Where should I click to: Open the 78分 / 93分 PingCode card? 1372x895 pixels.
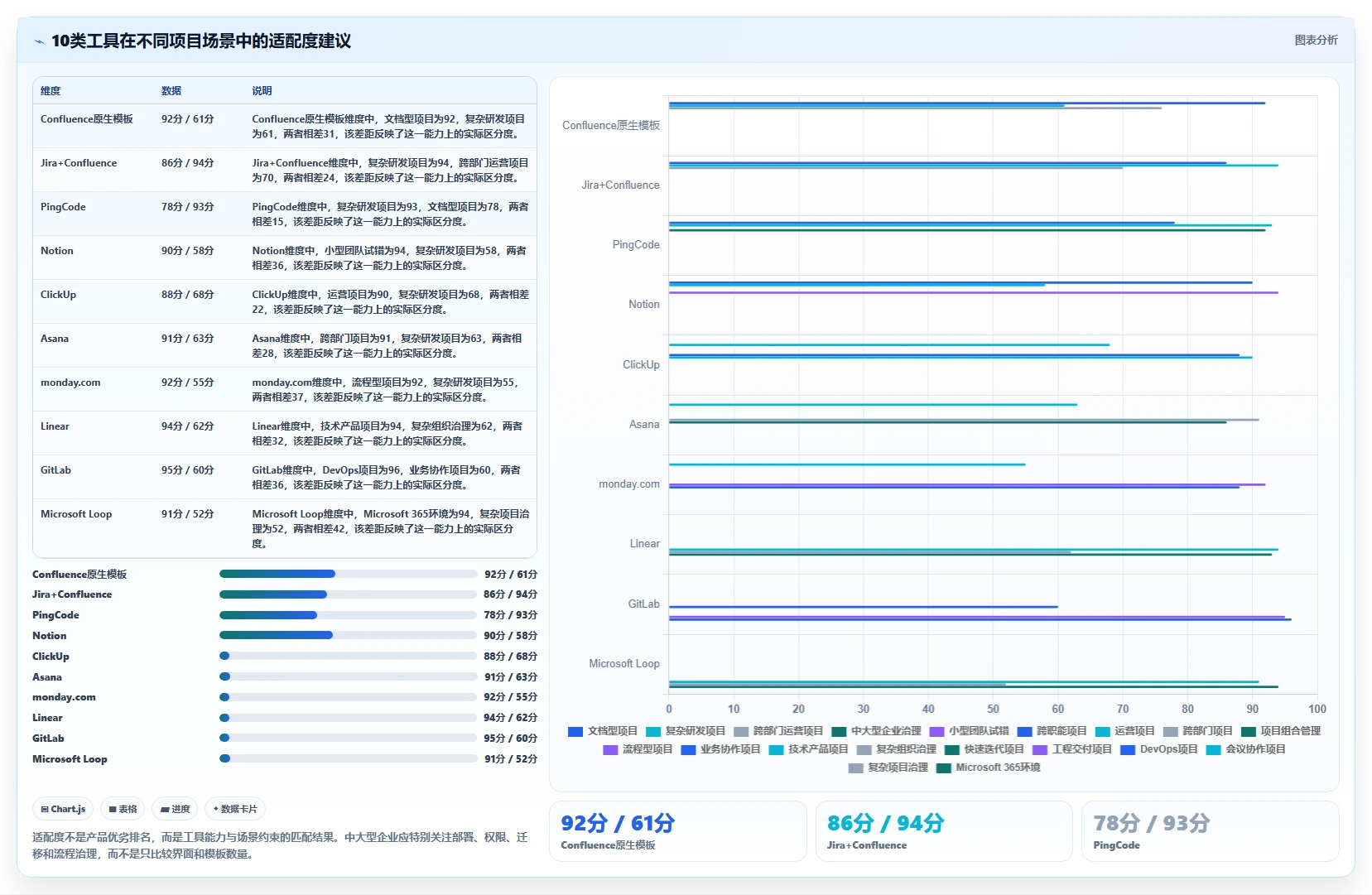pyautogui.click(x=1210, y=831)
